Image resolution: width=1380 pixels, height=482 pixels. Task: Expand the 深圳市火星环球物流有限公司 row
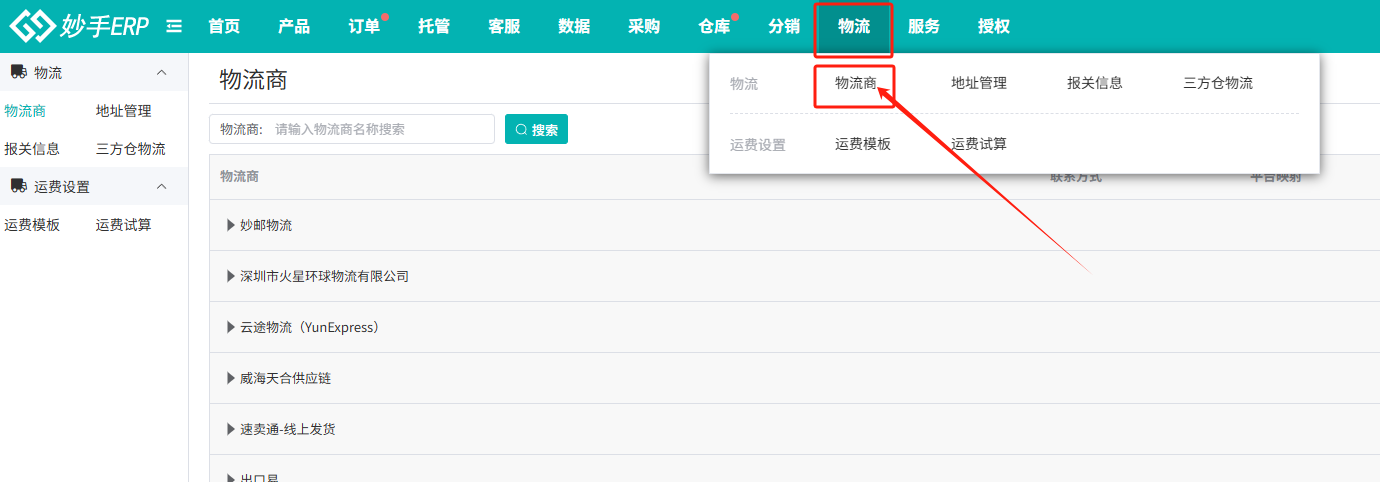click(231, 276)
